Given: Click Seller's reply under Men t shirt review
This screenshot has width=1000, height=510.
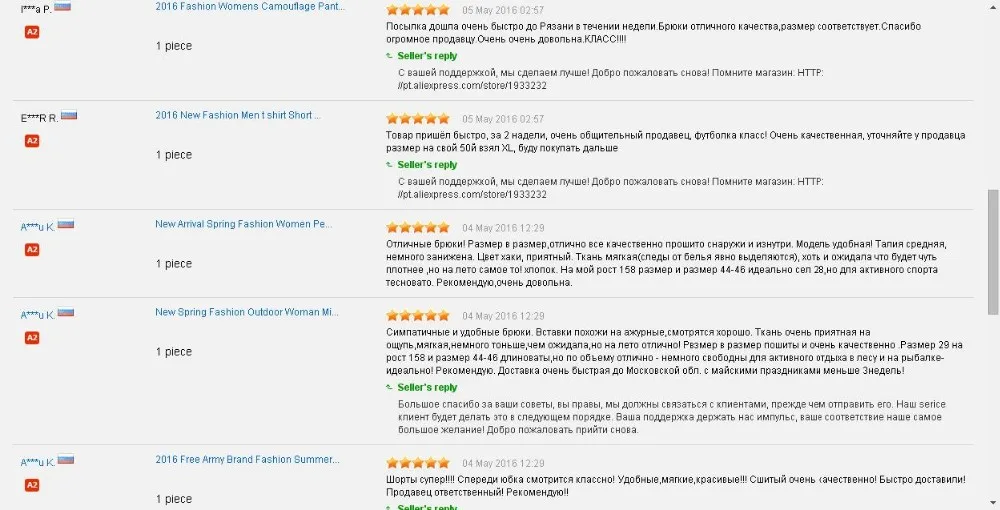Looking at the screenshot, I should point(427,165).
